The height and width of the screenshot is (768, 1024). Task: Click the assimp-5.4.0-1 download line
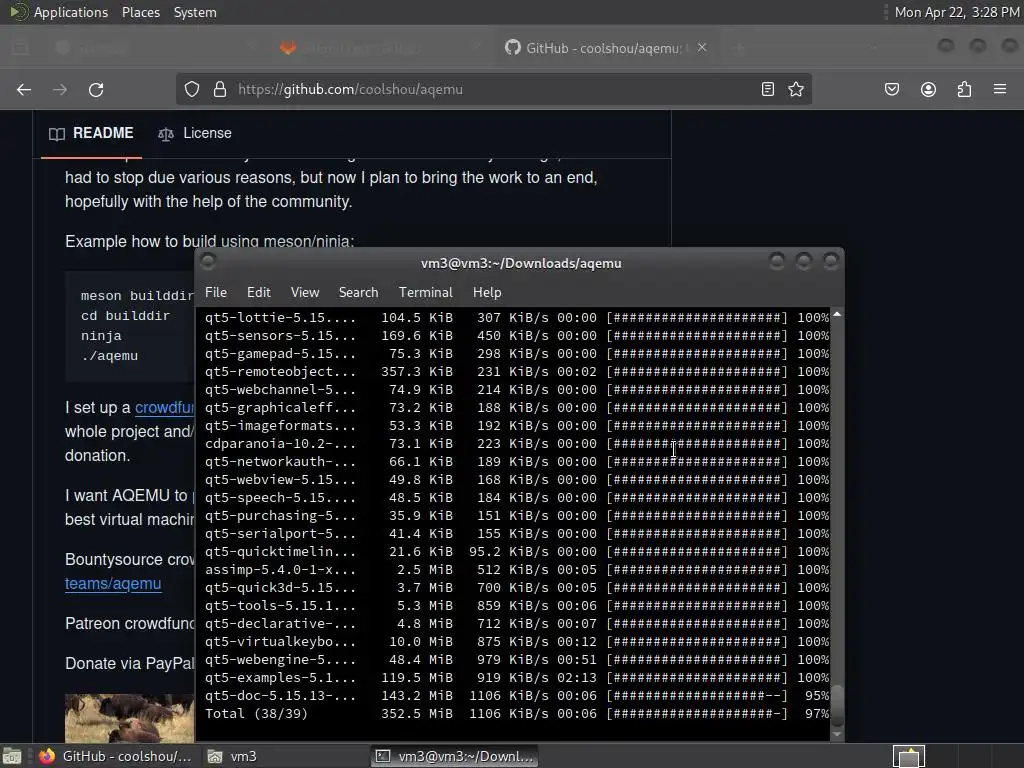coord(517,569)
